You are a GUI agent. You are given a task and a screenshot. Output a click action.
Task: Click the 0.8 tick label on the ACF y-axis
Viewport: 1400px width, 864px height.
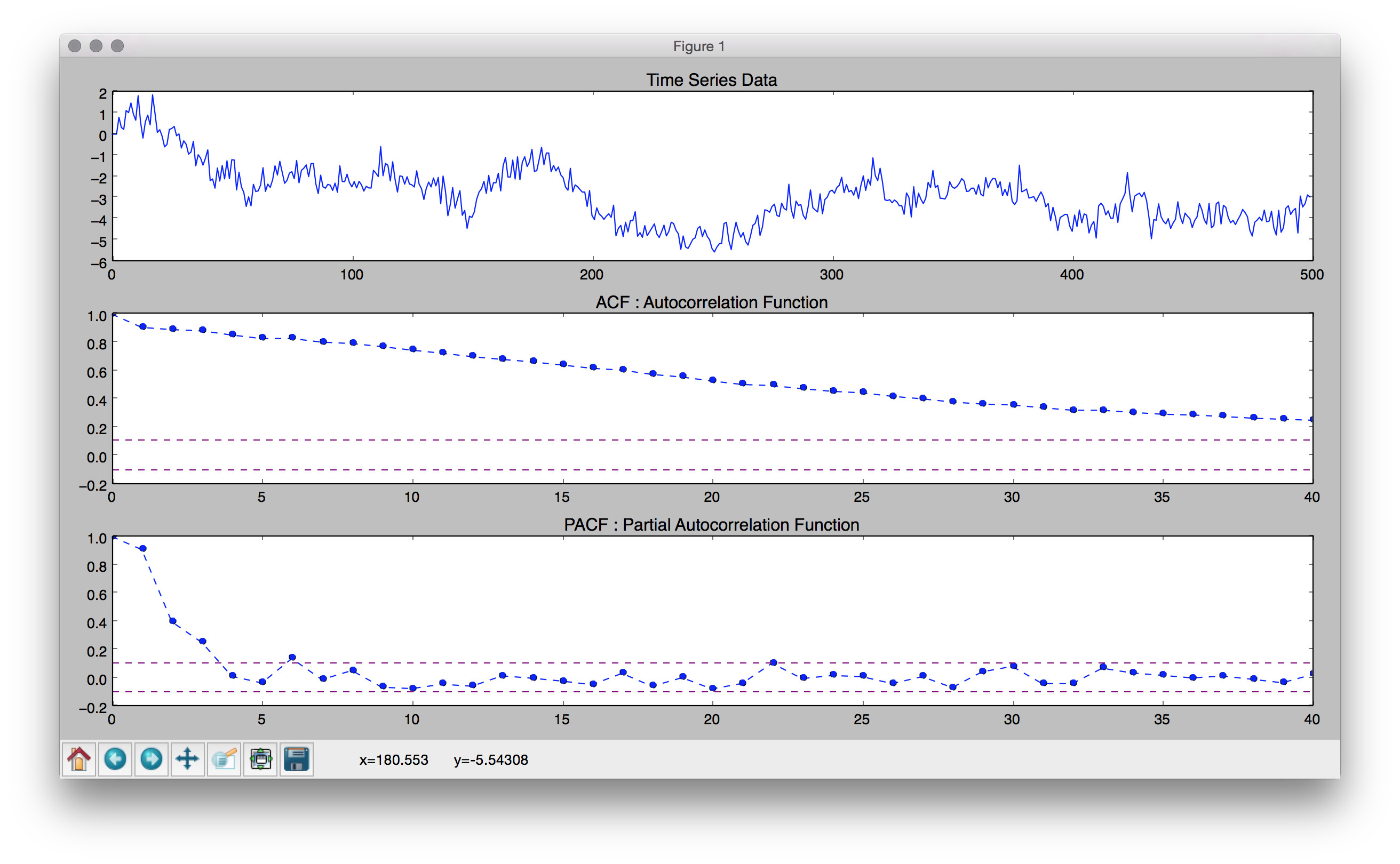(x=97, y=345)
